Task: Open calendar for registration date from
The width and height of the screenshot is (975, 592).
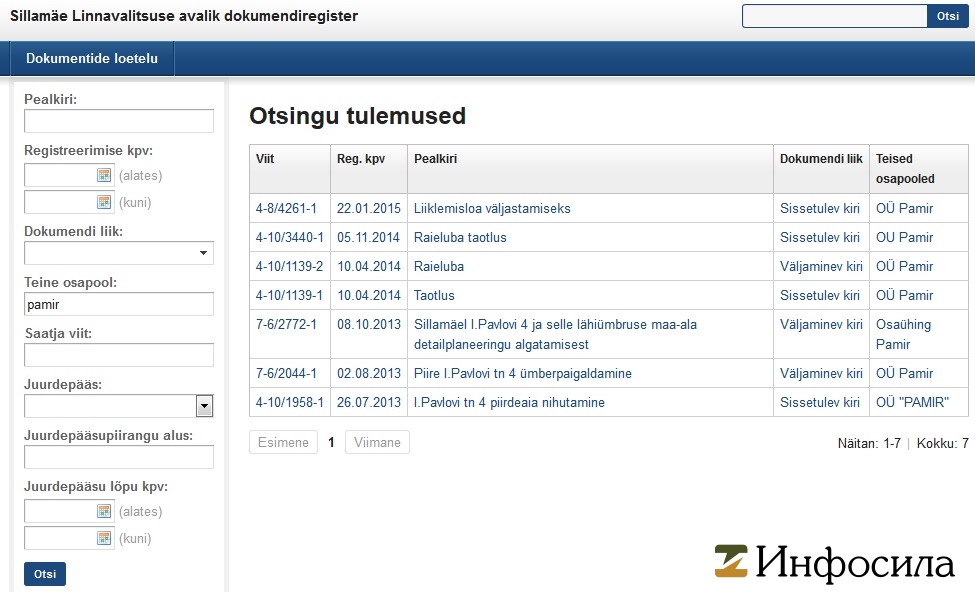Action: tap(104, 175)
